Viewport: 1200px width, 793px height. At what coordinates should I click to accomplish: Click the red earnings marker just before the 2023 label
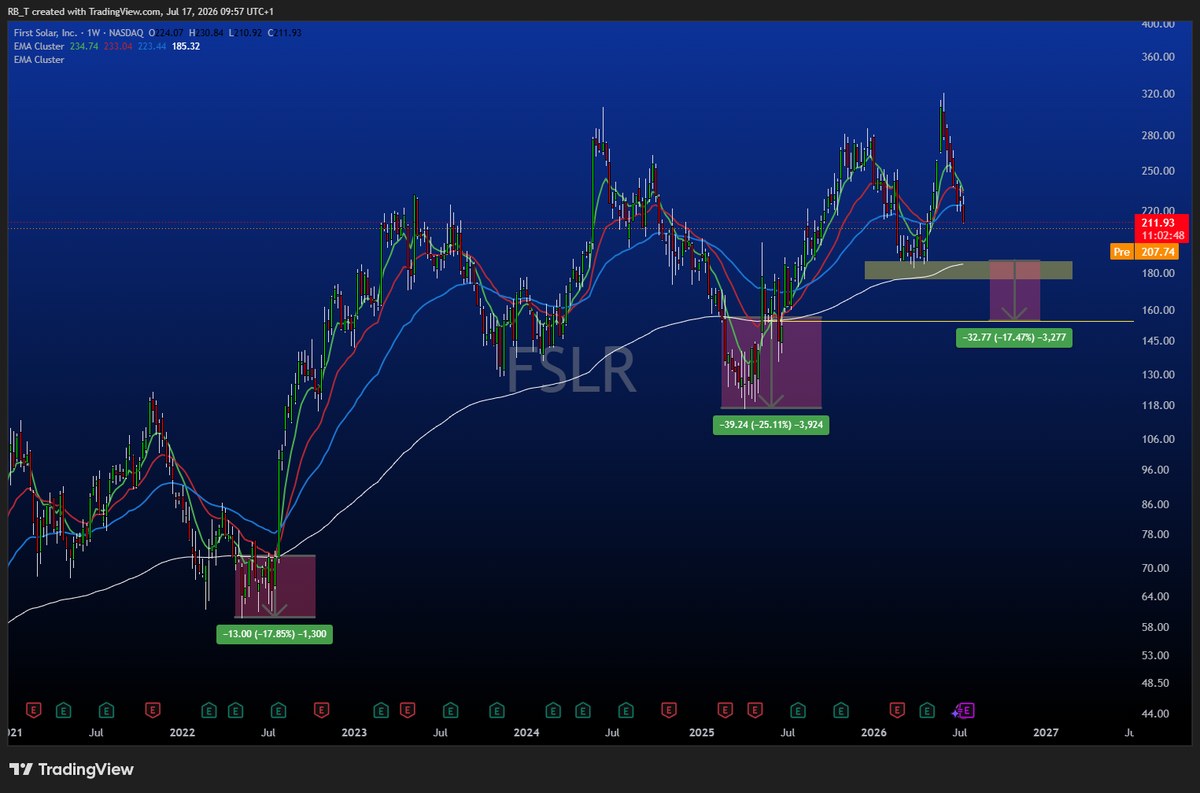pyautogui.click(x=322, y=711)
